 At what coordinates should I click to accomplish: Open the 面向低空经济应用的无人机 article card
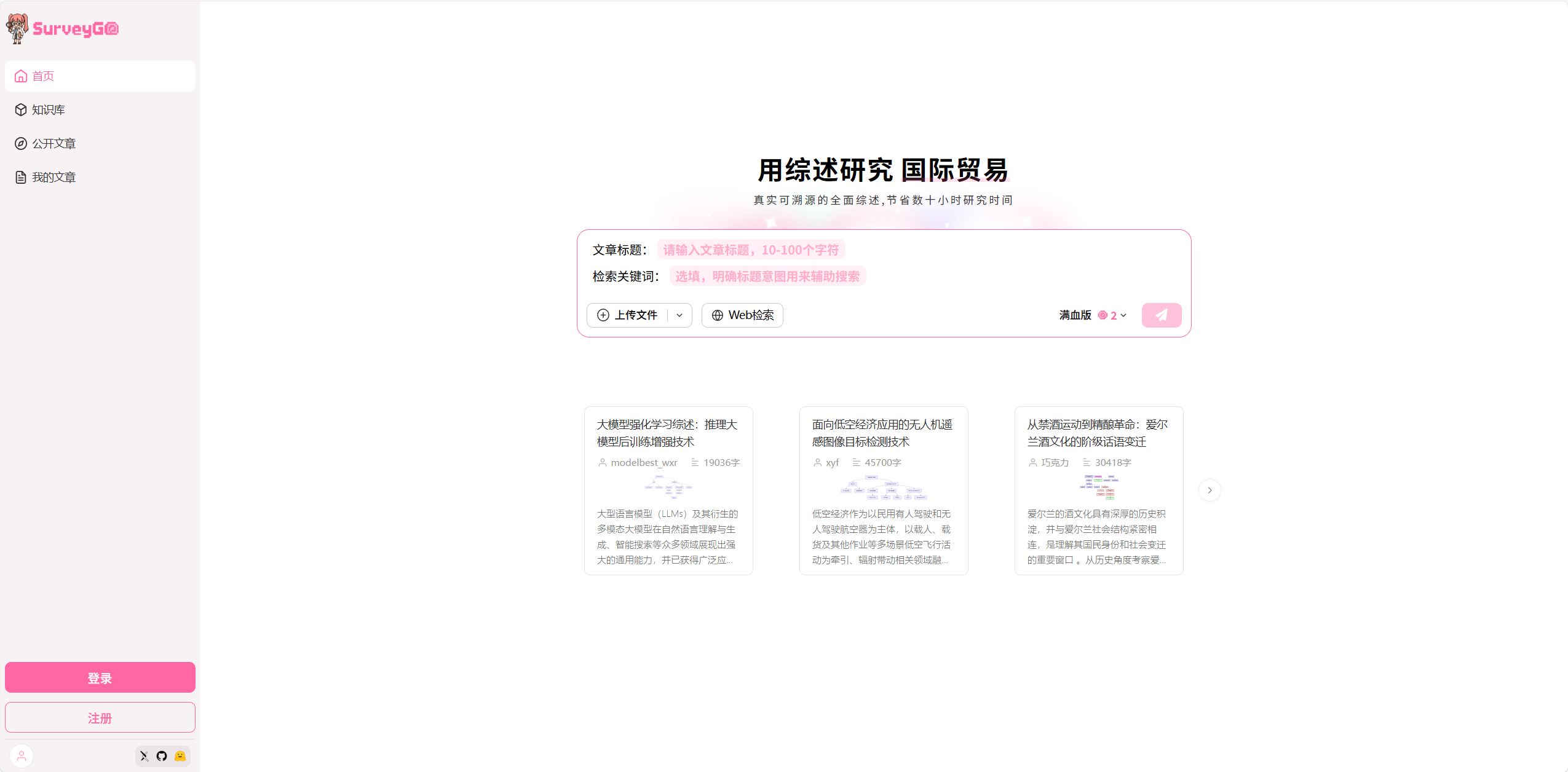point(884,490)
